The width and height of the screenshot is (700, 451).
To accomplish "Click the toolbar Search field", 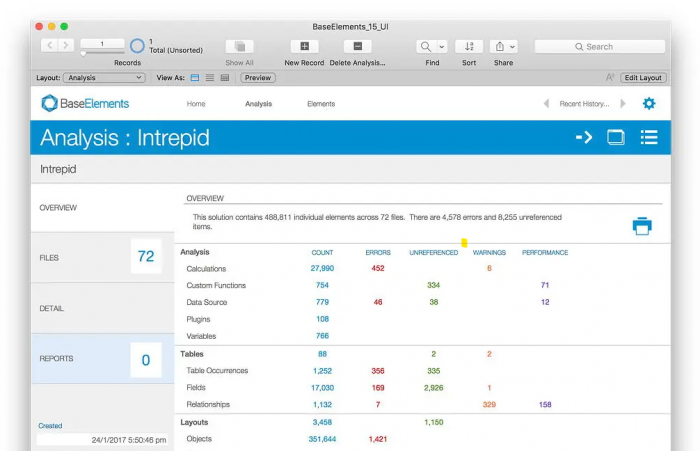I will point(600,46).
